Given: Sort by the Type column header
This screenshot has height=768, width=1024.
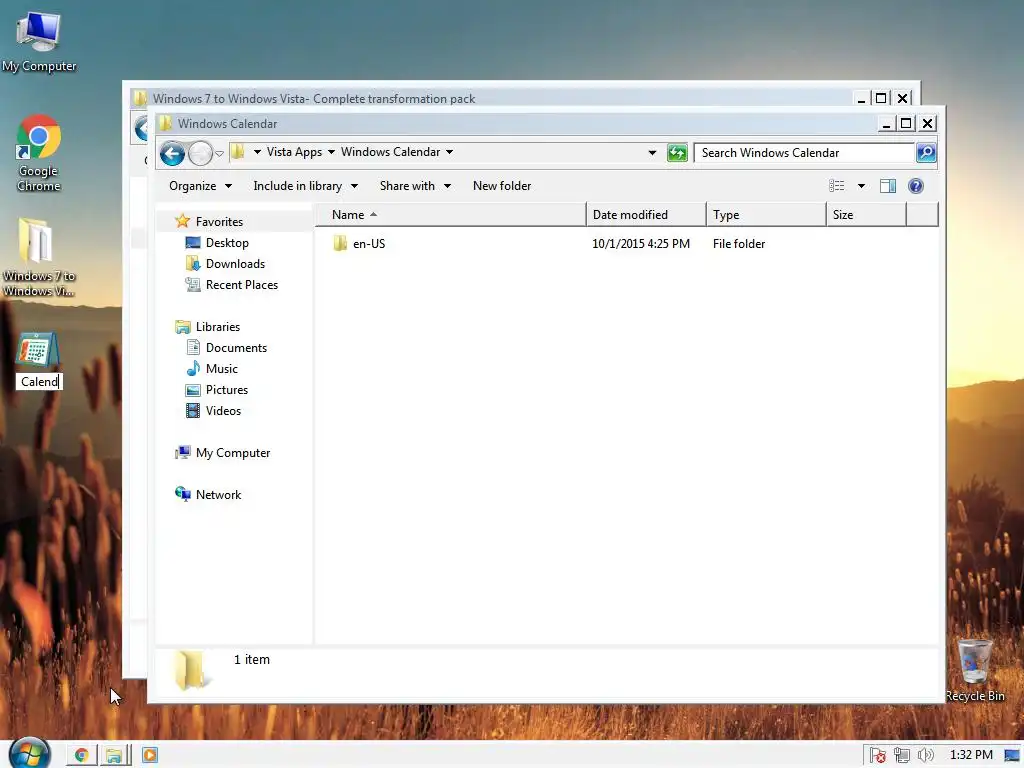Looking at the screenshot, I should point(766,215).
